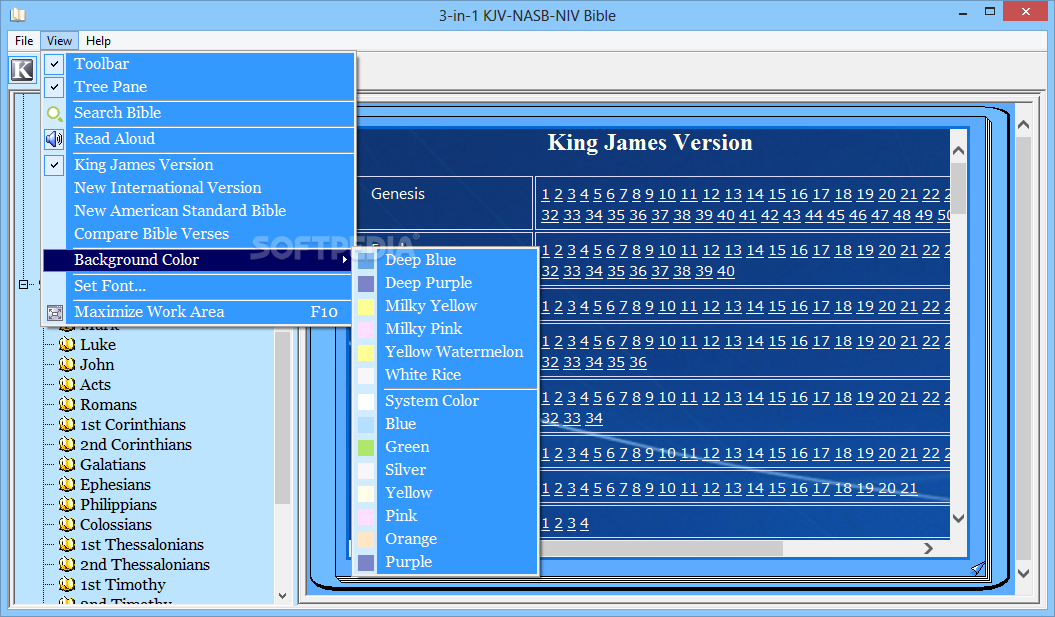Click the Romans book icon
Screen dimensions: 1055x617
(67, 404)
